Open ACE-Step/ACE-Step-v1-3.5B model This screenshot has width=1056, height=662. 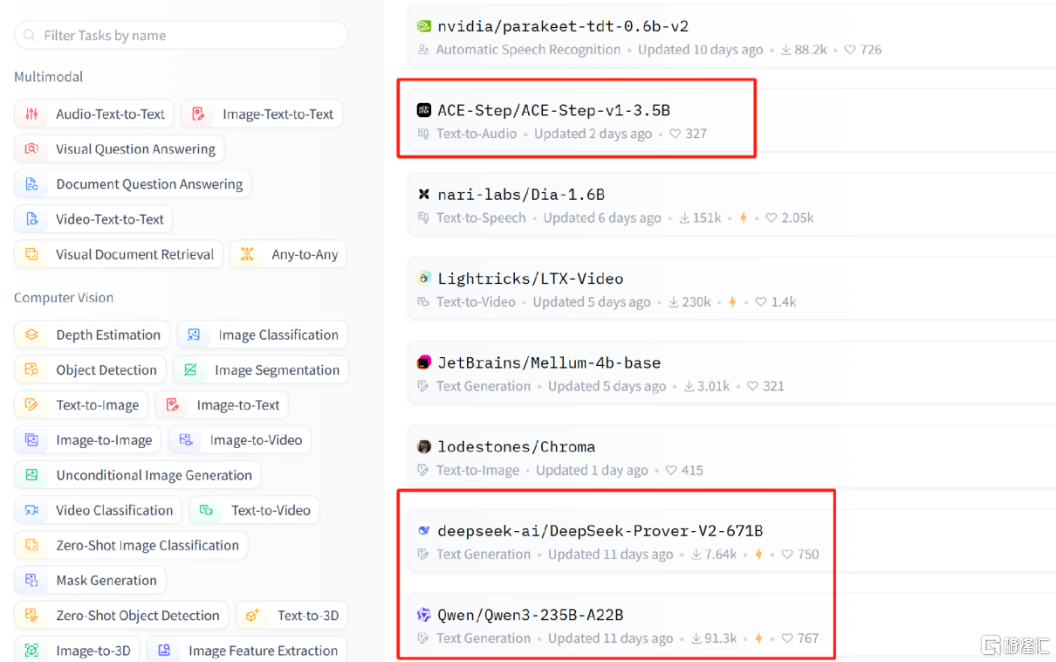(554, 110)
